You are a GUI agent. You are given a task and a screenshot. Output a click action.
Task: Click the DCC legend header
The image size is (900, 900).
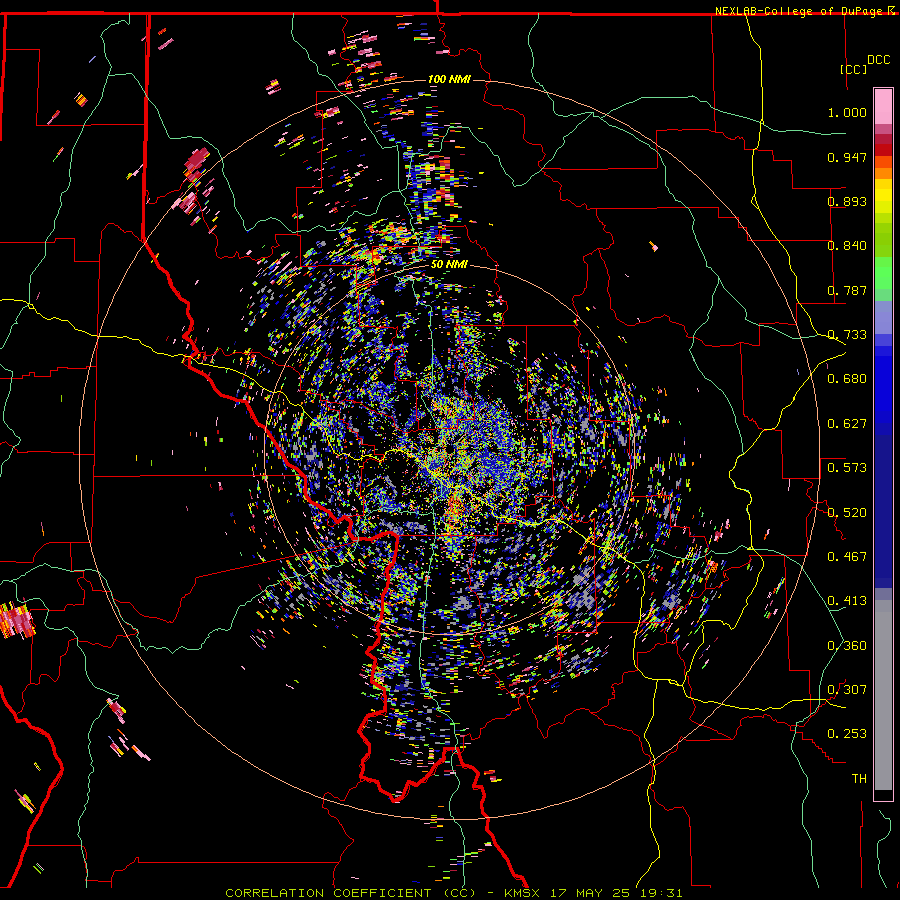pos(878,60)
